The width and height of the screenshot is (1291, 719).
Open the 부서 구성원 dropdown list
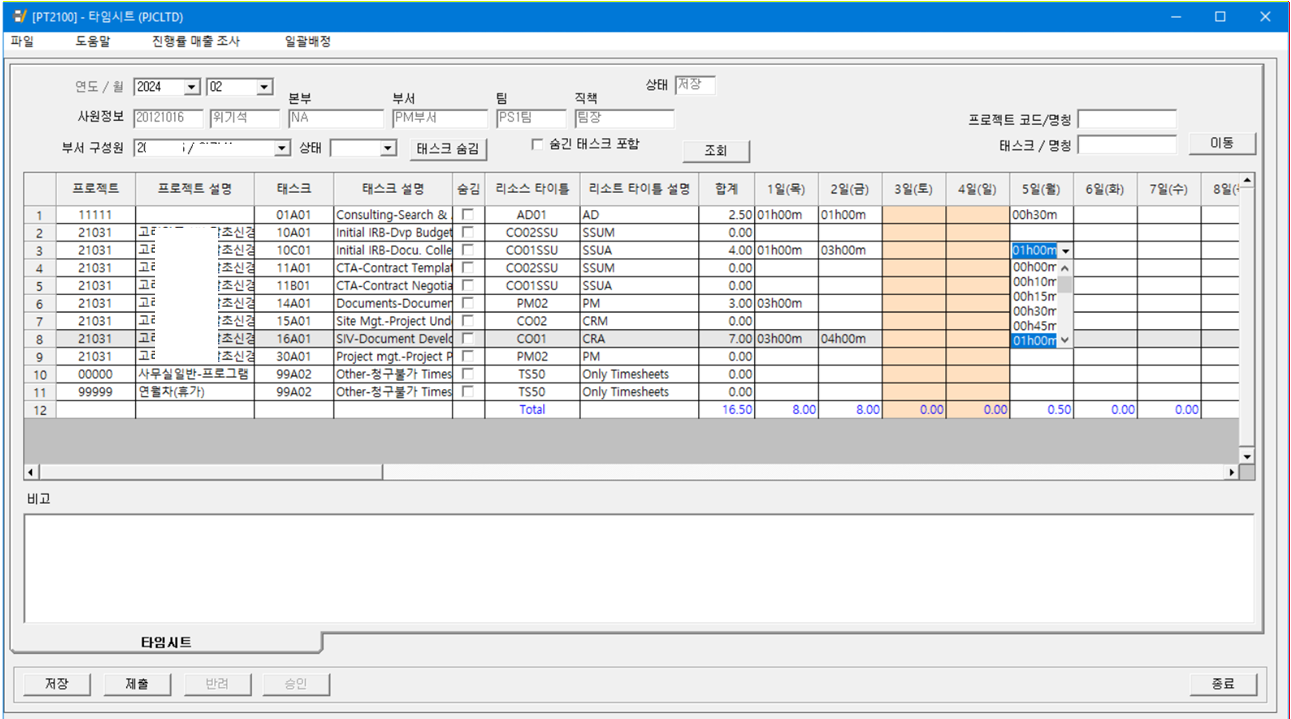click(x=282, y=149)
